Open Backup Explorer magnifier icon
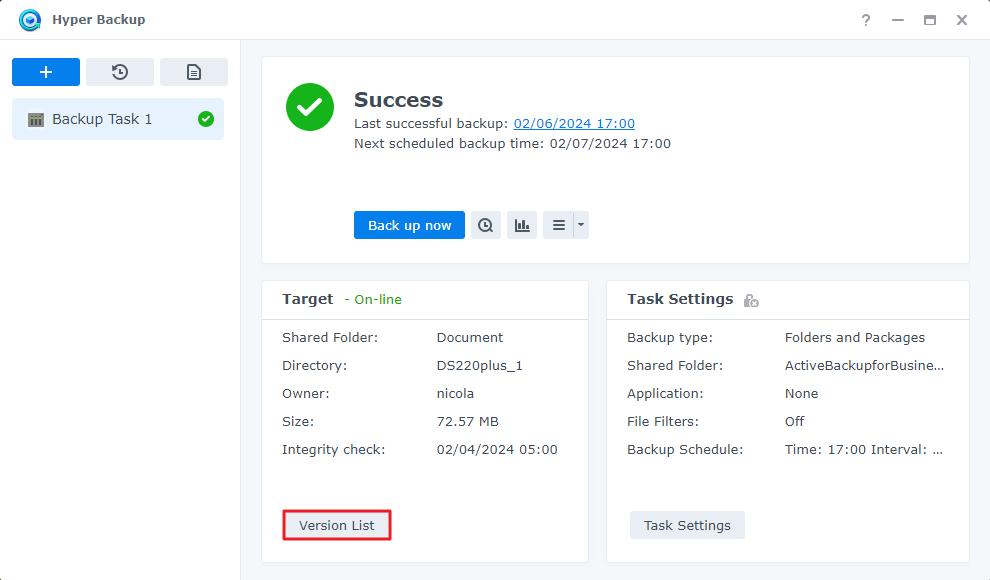This screenshot has width=990, height=580. [485, 224]
